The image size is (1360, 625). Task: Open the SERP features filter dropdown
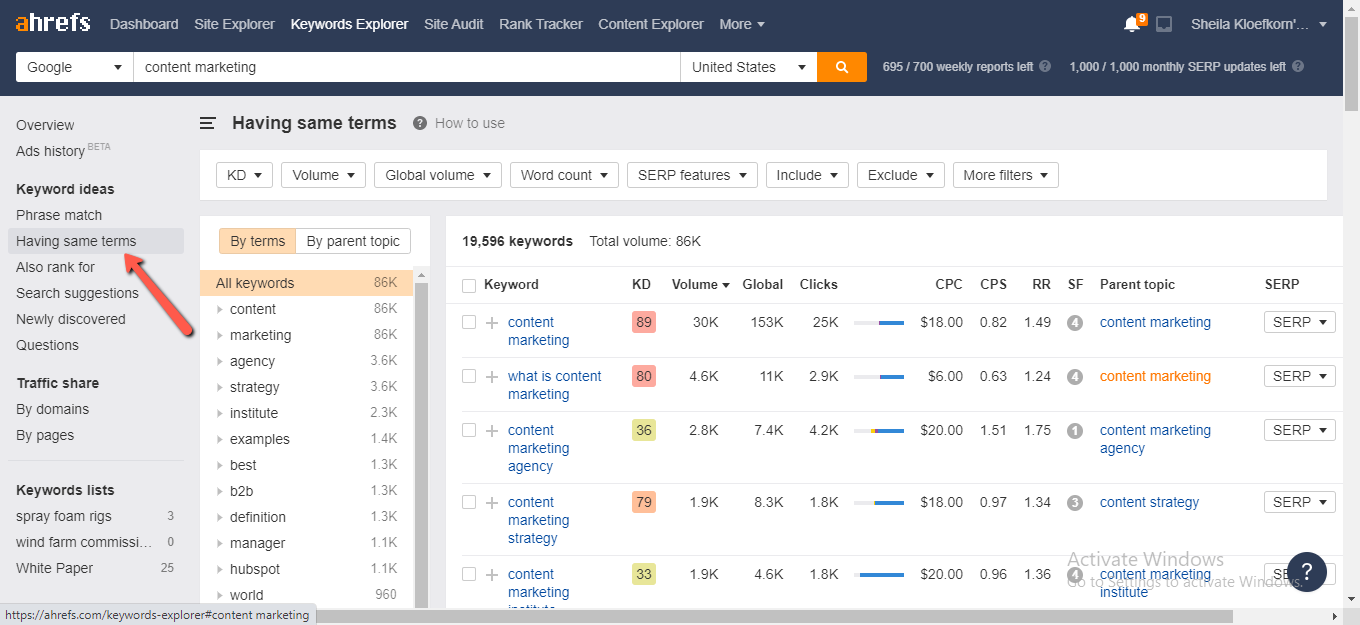pyautogui.click(x=692, y=175)
